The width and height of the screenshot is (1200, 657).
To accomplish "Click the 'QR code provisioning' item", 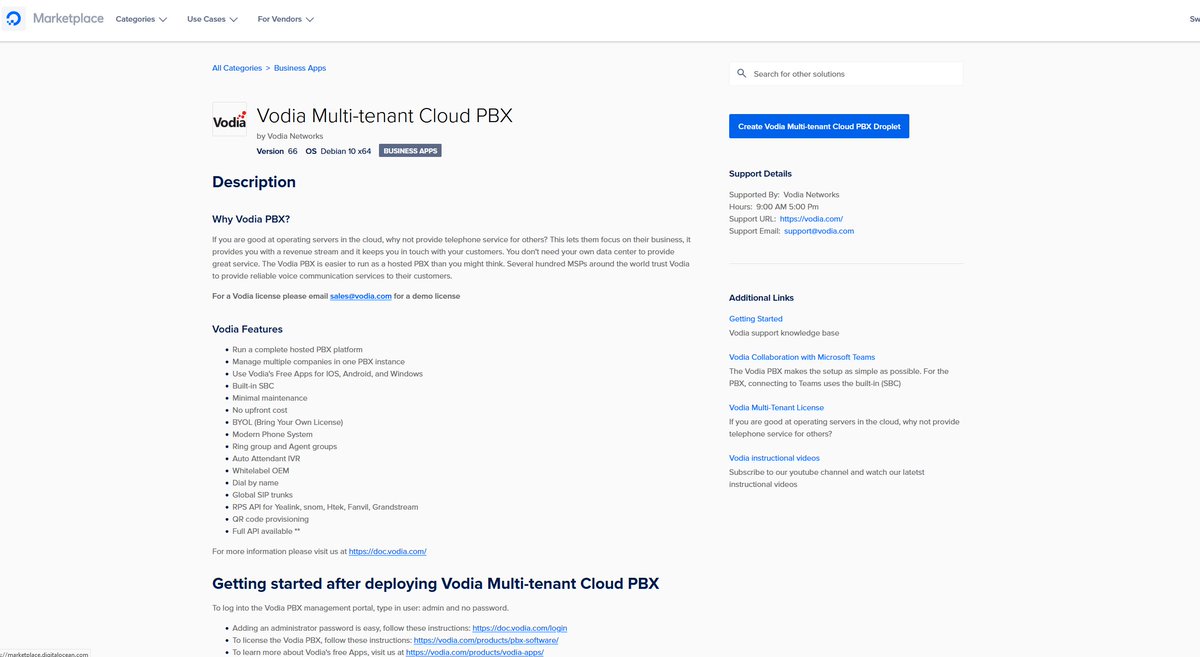I will tap(271, 519).
